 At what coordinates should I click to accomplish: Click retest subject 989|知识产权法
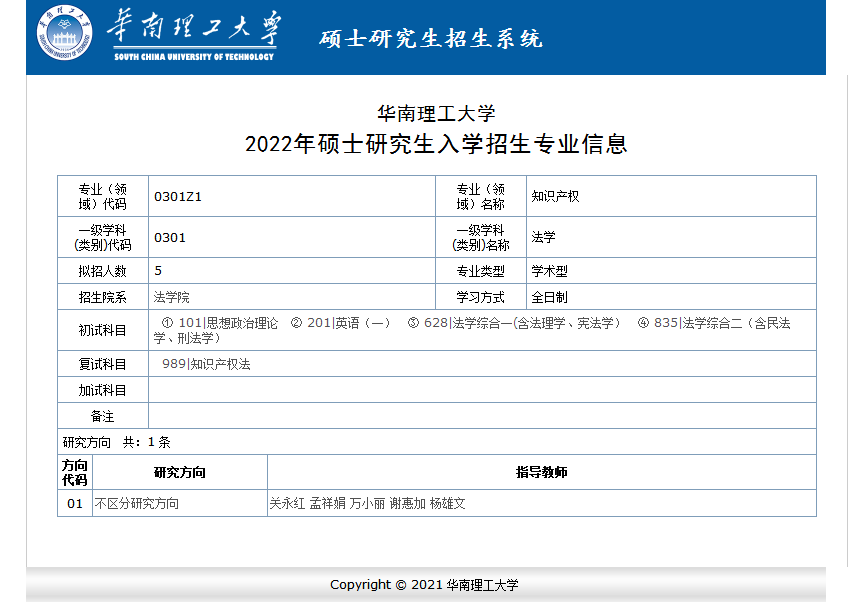[206, 364]
